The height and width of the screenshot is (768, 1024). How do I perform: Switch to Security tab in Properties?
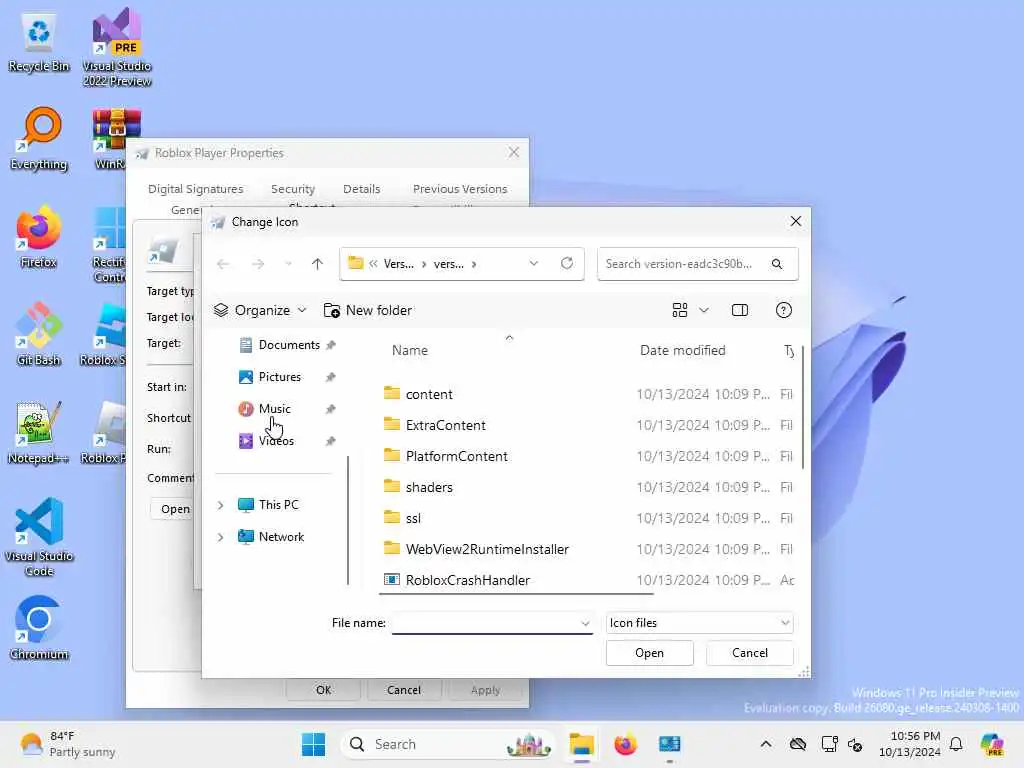[x=293, y=189]
